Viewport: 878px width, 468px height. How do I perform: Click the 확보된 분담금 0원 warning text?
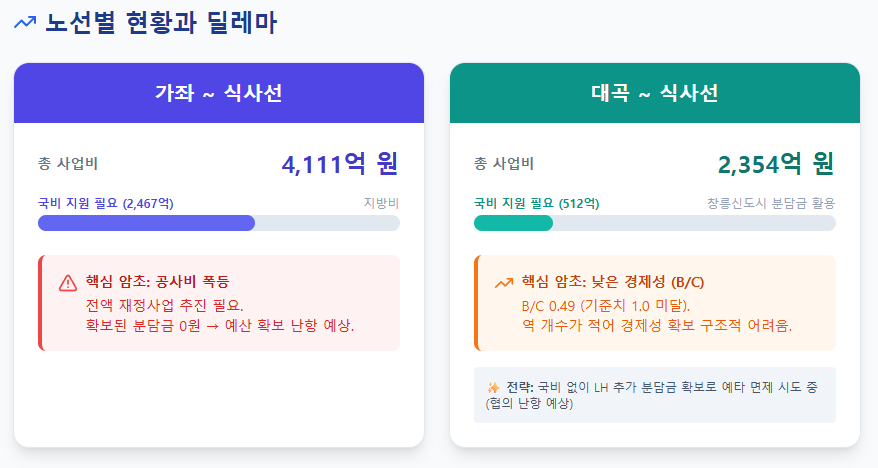(220, 325)
